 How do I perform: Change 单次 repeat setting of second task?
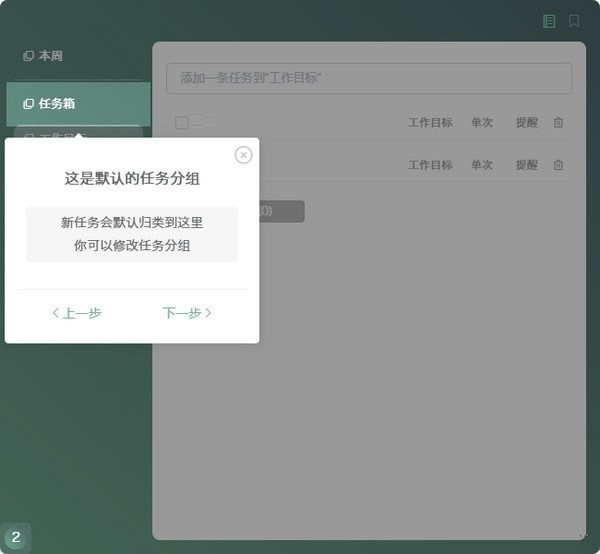tap(482, 165)
